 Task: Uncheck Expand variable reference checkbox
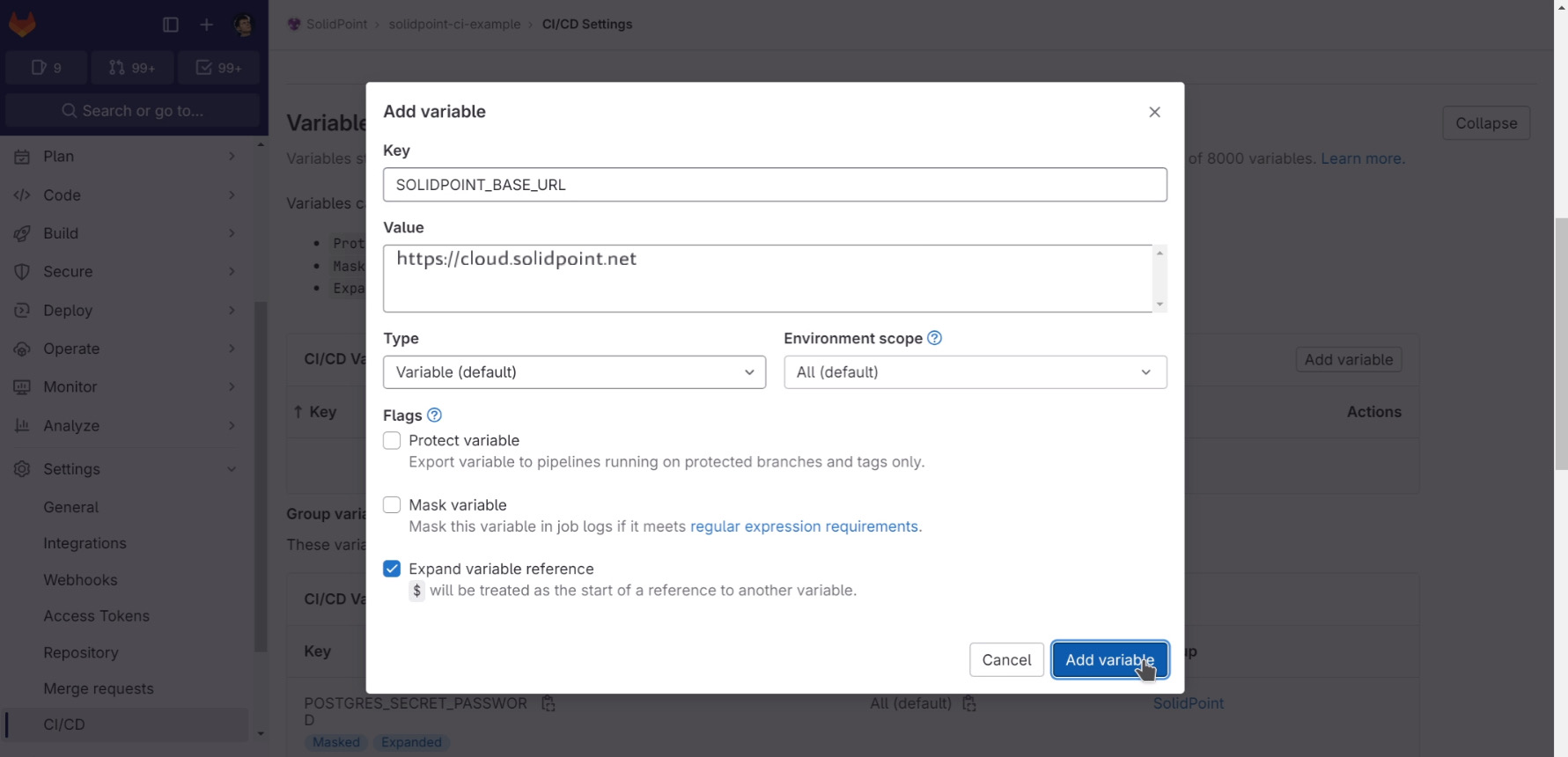click(x=392, y=569)
